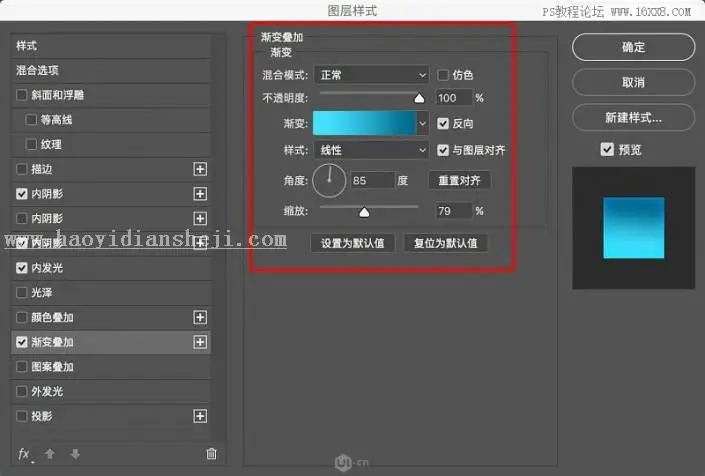Add another 投影 effect with its plus icon
The height and width of the screenshot is (476, 705).
point(200,416)
